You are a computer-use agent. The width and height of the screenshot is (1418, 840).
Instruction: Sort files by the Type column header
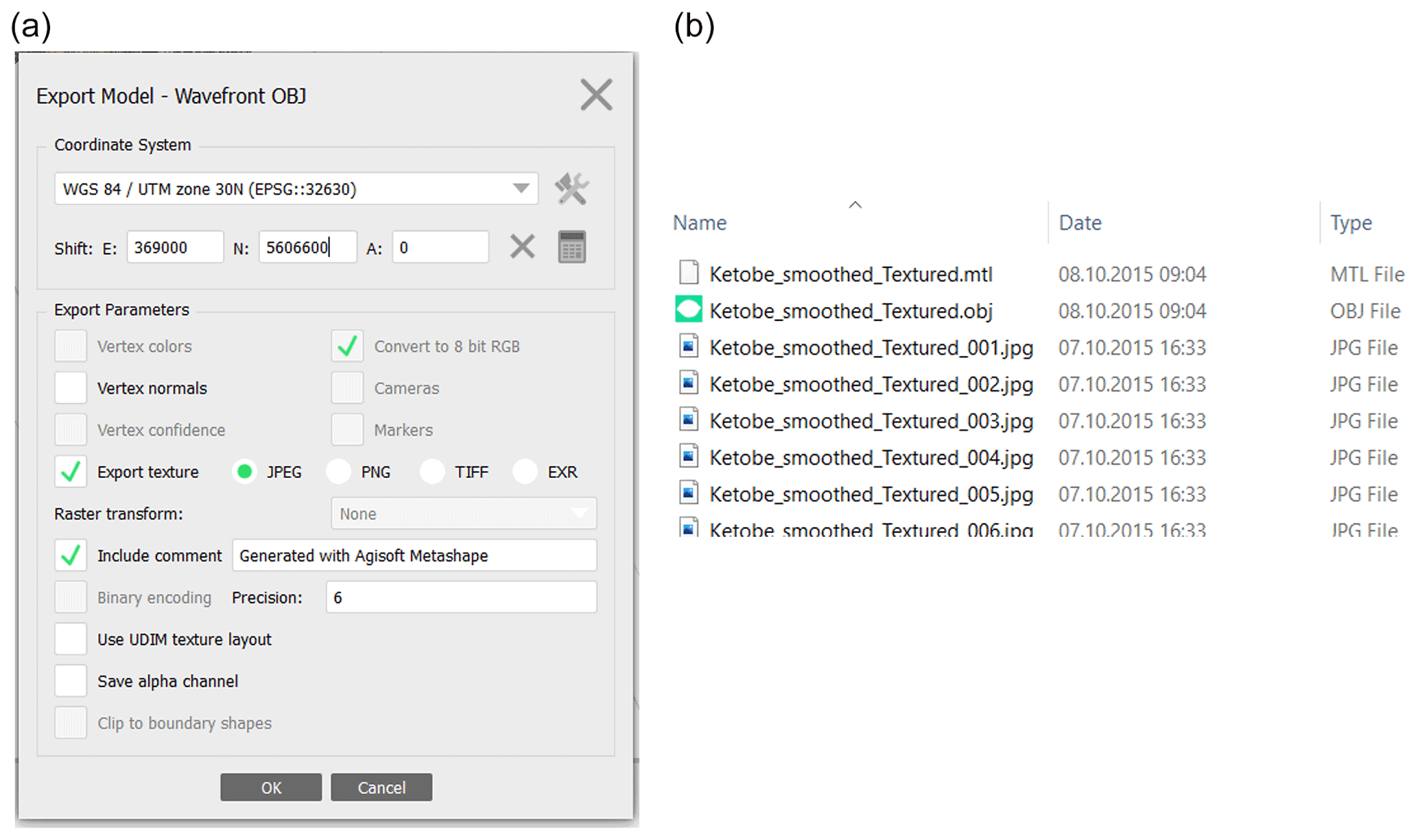1351,223
